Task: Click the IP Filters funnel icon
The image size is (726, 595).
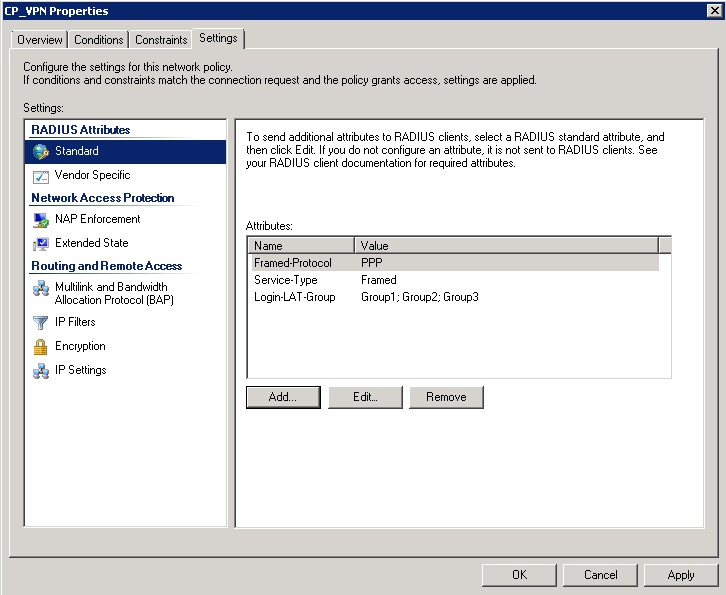Action: [x=41, y=323]
